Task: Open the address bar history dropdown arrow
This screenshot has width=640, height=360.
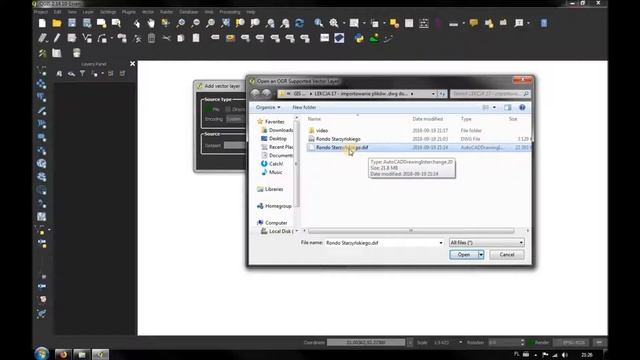Action: click(433, 93)
